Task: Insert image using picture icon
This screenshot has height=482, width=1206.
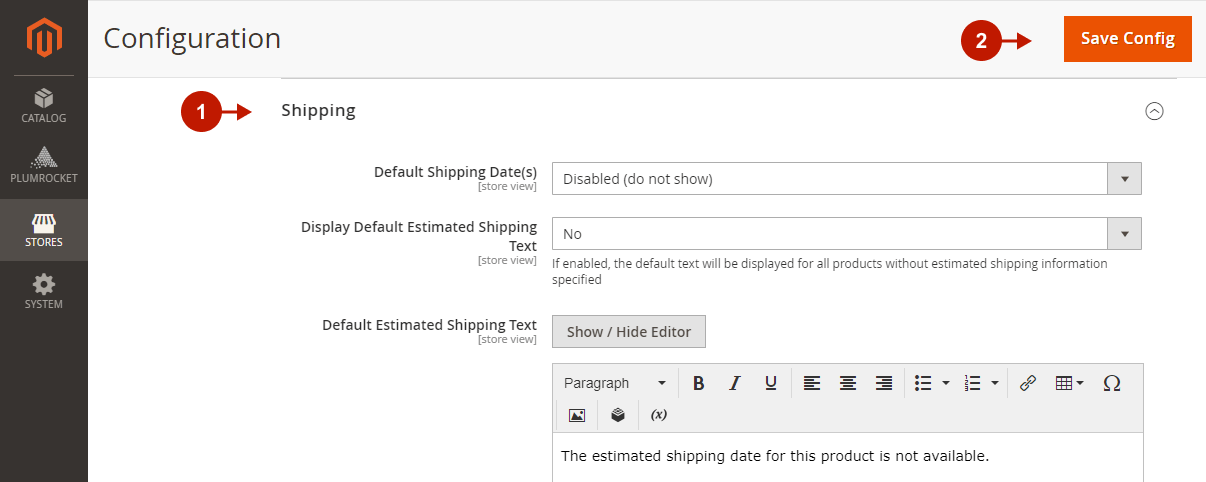Action: (576, 415)
